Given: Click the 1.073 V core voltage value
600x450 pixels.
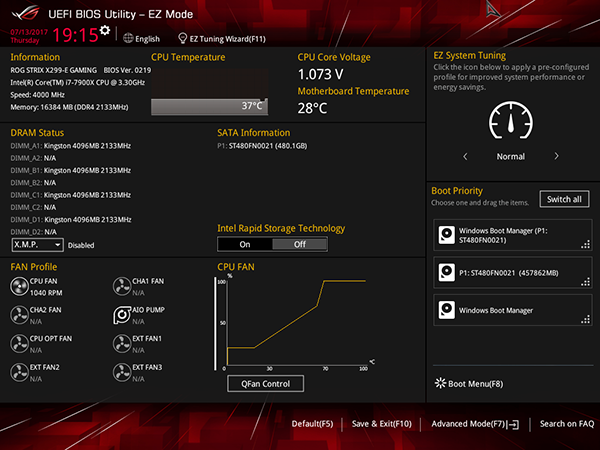Looking at the screenshot, I should 321,74.
